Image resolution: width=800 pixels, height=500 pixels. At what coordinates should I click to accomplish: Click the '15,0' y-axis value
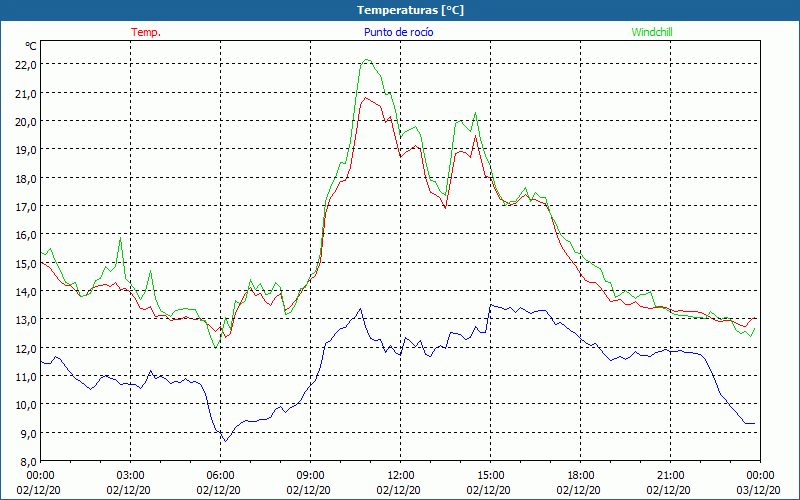tap(27, 263)
